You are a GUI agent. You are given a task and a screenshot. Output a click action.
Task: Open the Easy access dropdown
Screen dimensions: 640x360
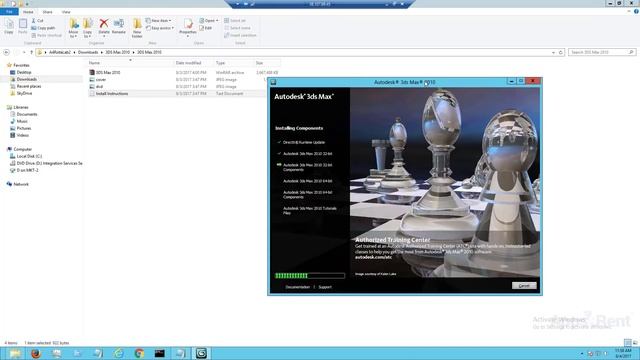(x=160, y=28)
